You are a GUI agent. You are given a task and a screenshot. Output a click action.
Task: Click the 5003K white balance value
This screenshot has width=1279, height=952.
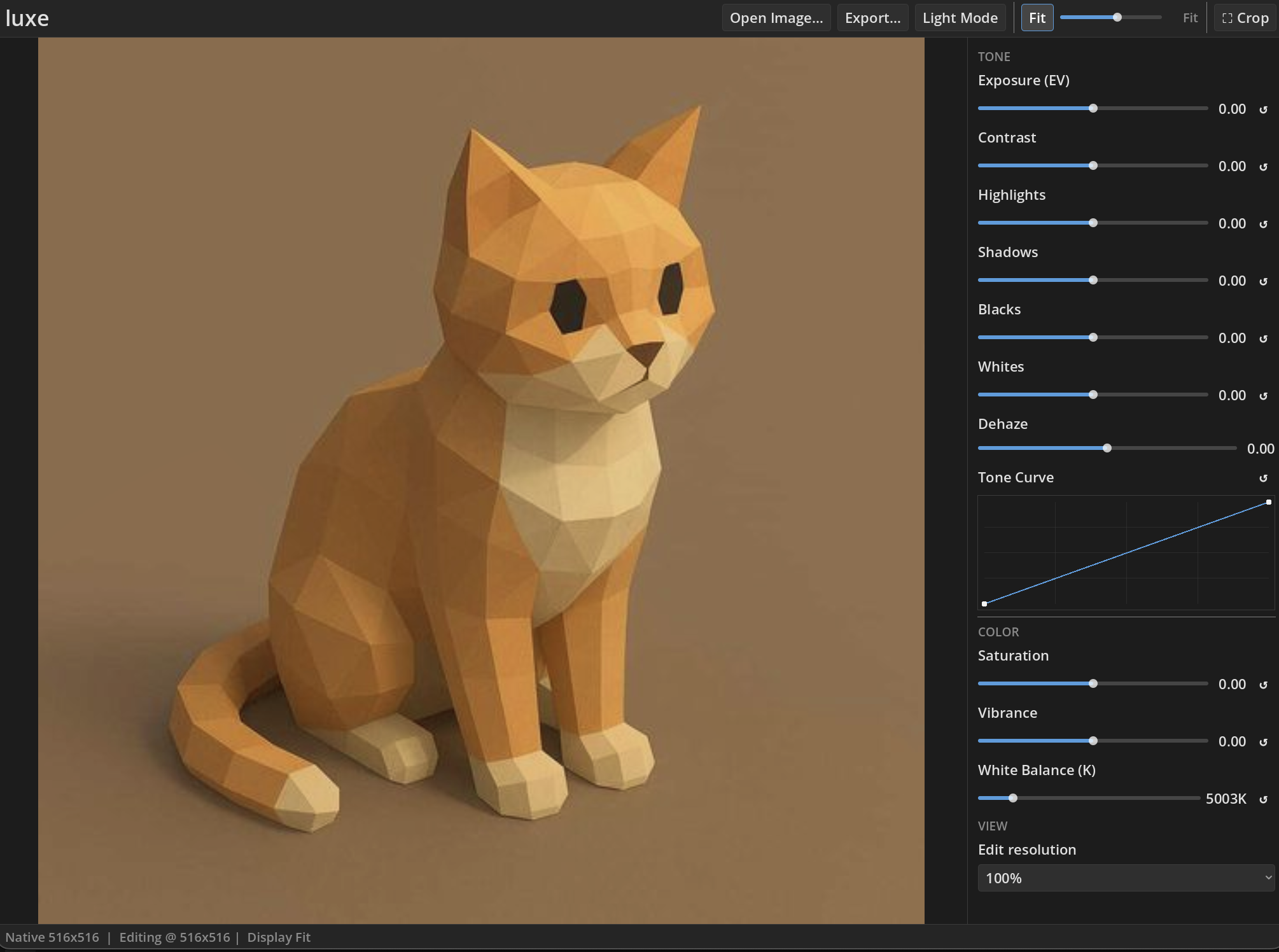(1226, 799)
